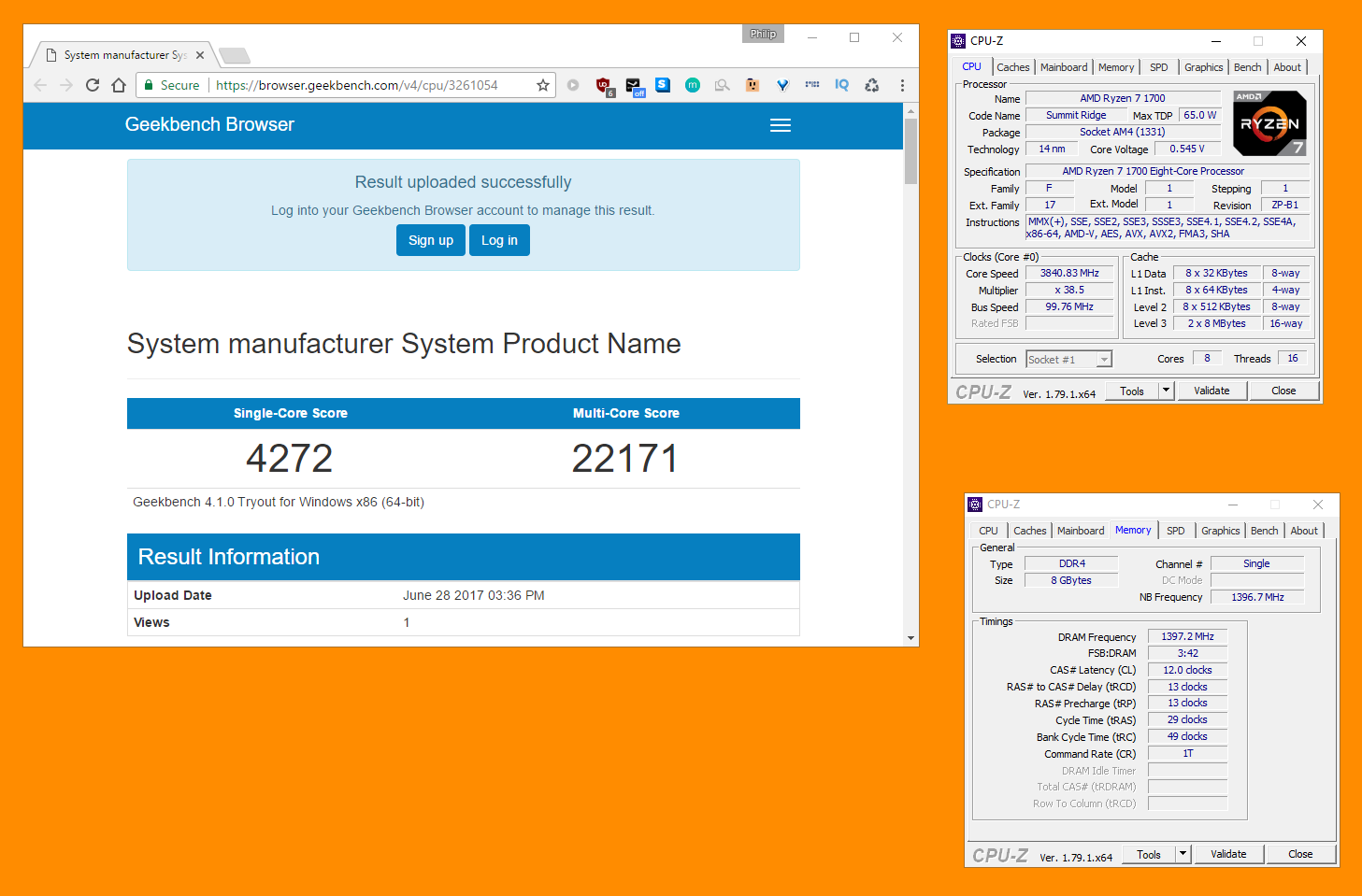Open About tab in lower CPU-Z window

point(1304,531)
